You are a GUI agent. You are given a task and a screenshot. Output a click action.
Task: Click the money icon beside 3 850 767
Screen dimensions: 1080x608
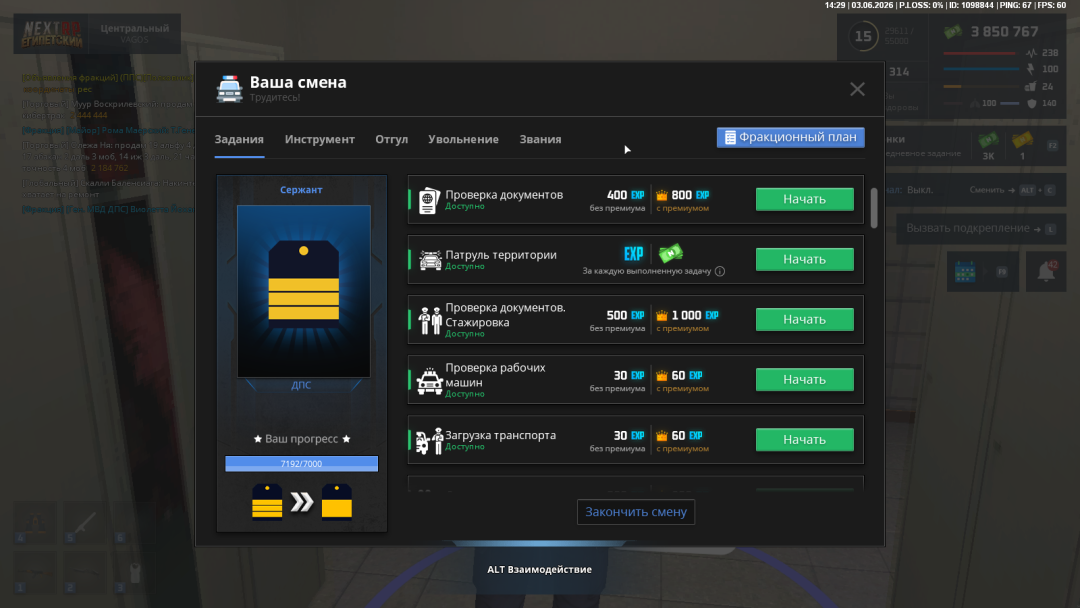click(x=953, y=32)
